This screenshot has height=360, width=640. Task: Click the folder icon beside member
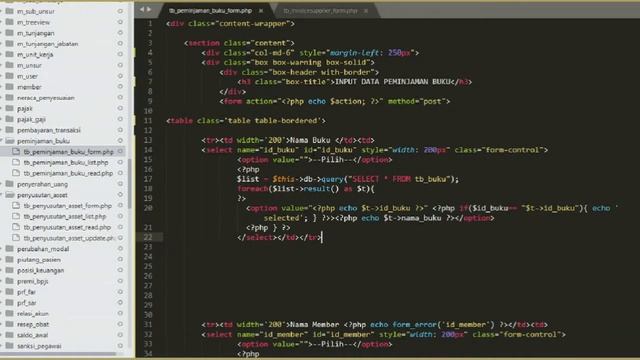pyautogui.click(x=9, y=87)
